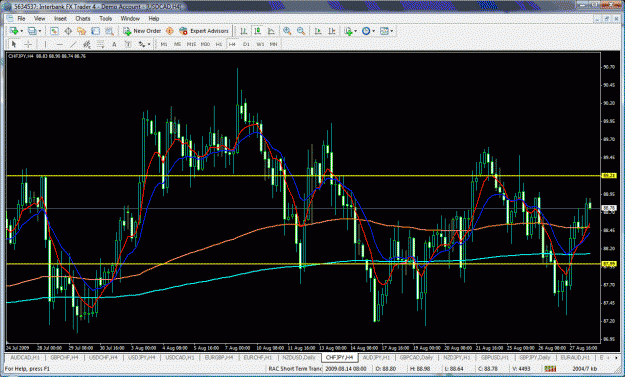625x377 pixels.
Task: Open the Charts menu
Action: (83, 18)
